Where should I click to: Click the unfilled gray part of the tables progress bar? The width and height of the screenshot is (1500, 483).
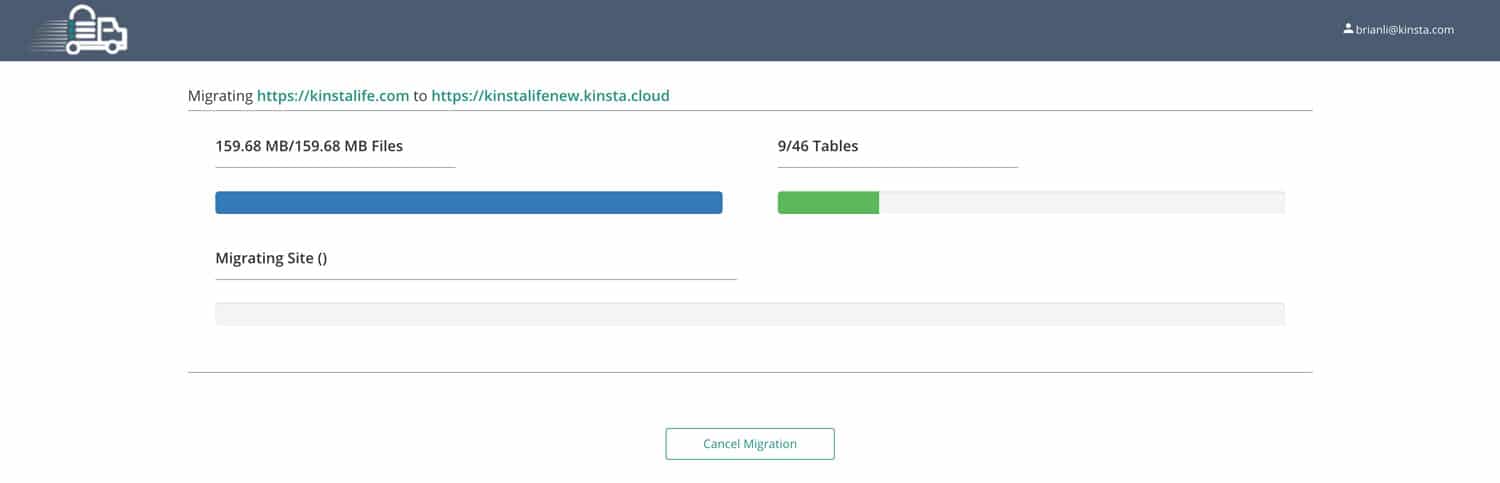click(x=1080, y=202)
